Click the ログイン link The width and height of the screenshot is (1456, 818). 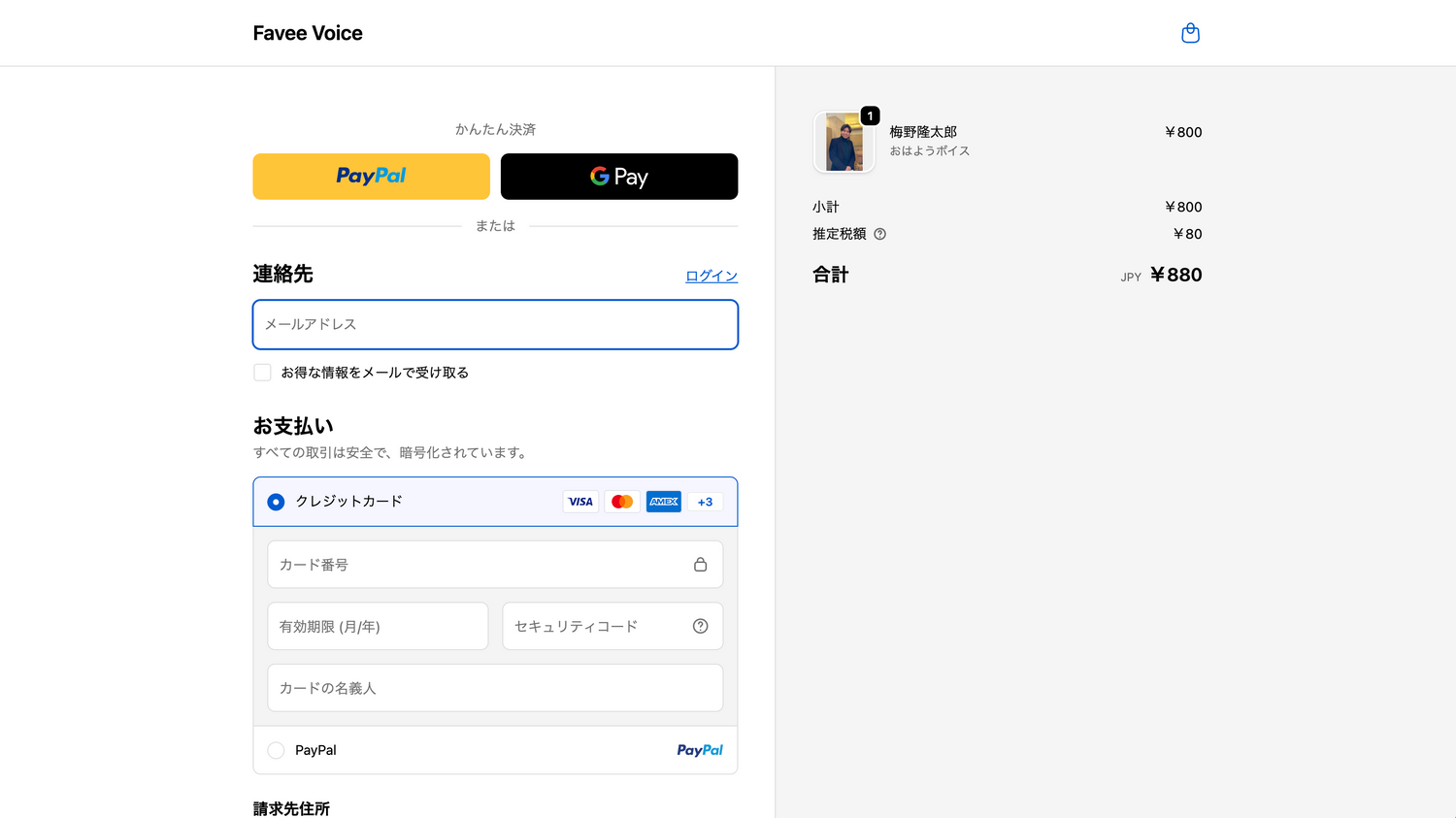click(x=711, y=276)
